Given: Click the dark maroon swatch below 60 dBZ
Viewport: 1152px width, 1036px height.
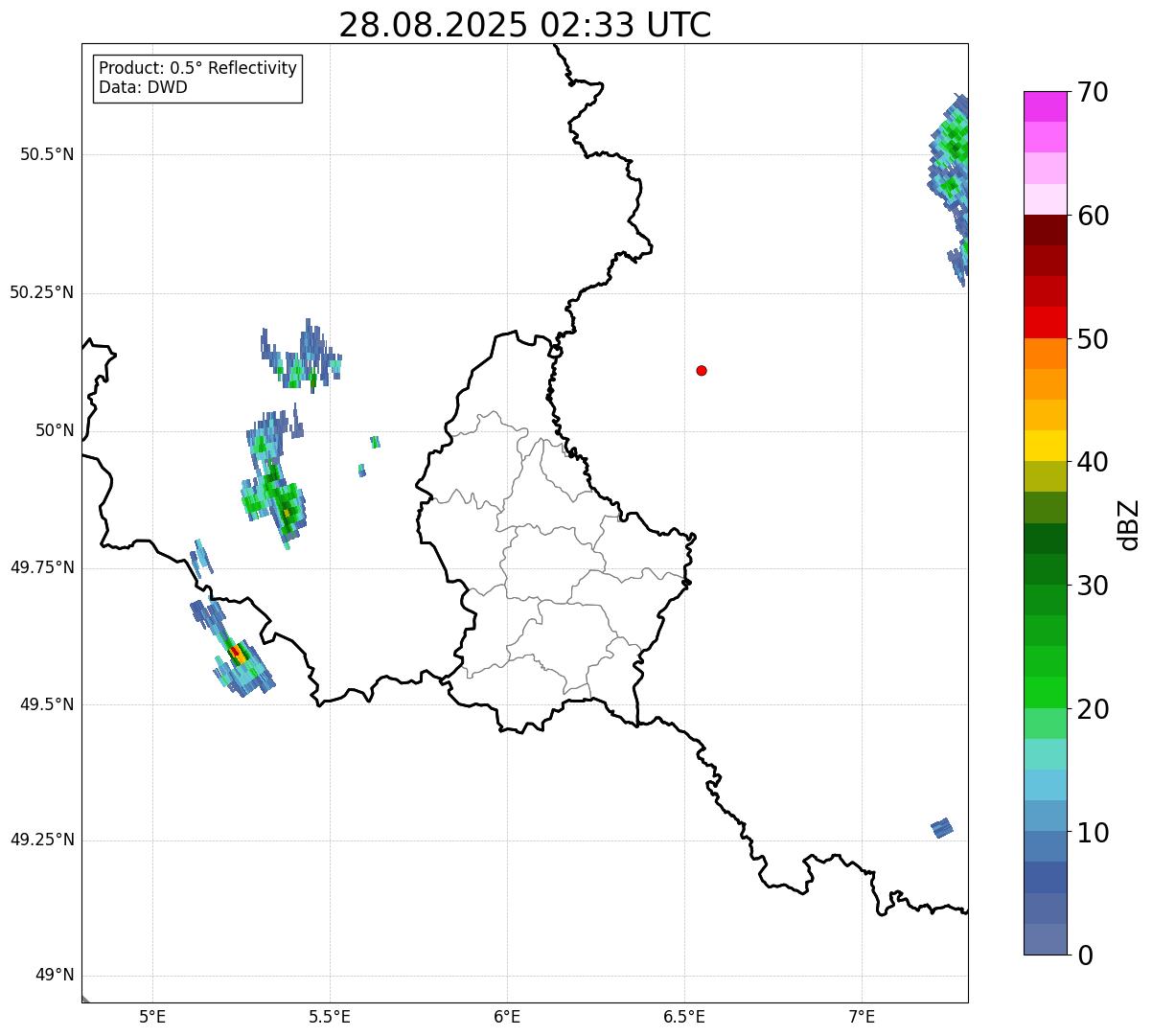Looking at the screenshot, I should coord(1045,230).
